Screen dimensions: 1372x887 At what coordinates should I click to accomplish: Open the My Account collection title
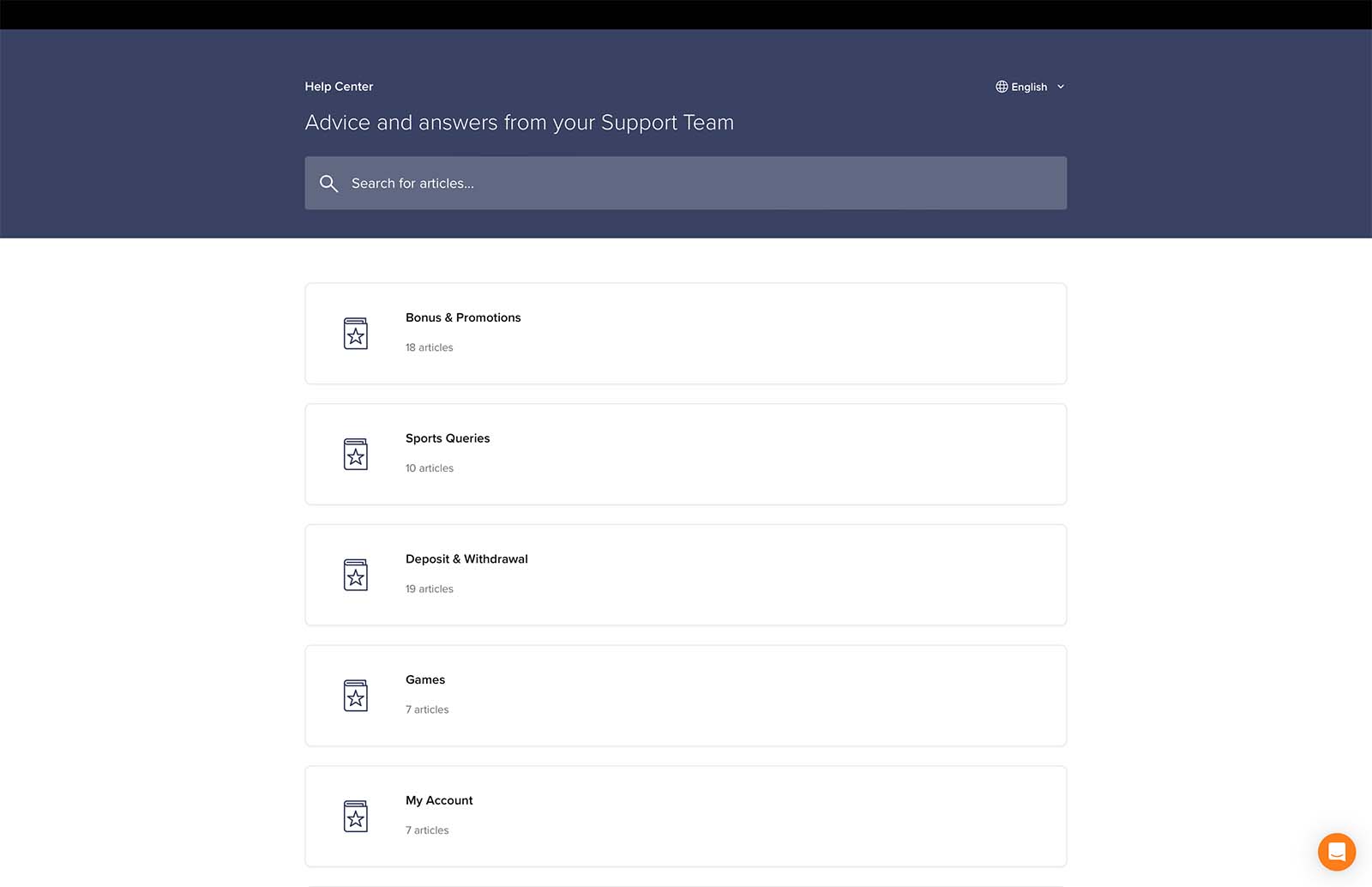pyautogui.click(x=439, y=800)
